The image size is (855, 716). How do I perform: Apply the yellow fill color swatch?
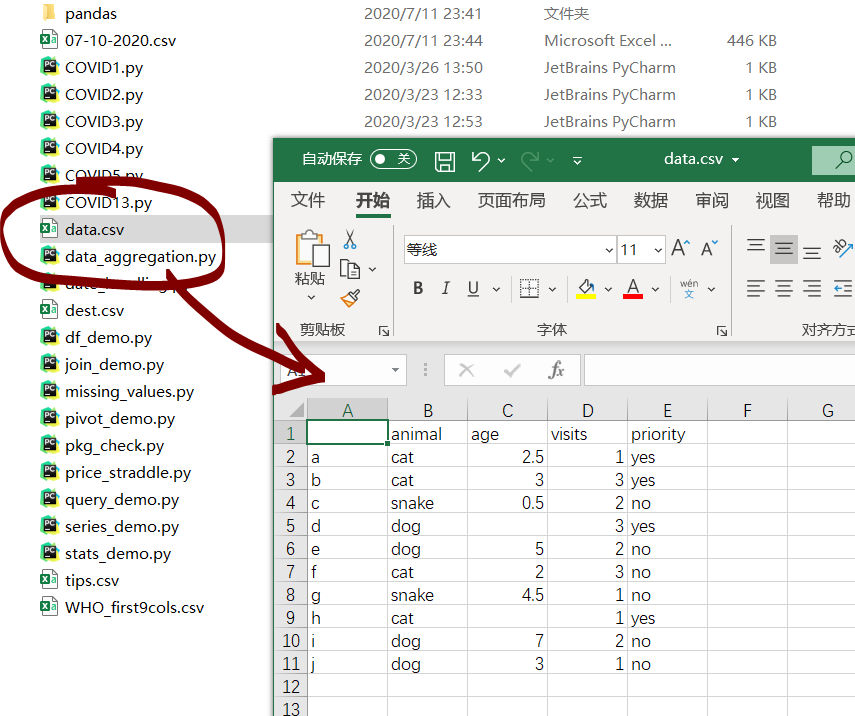click(x=586, y=289)
